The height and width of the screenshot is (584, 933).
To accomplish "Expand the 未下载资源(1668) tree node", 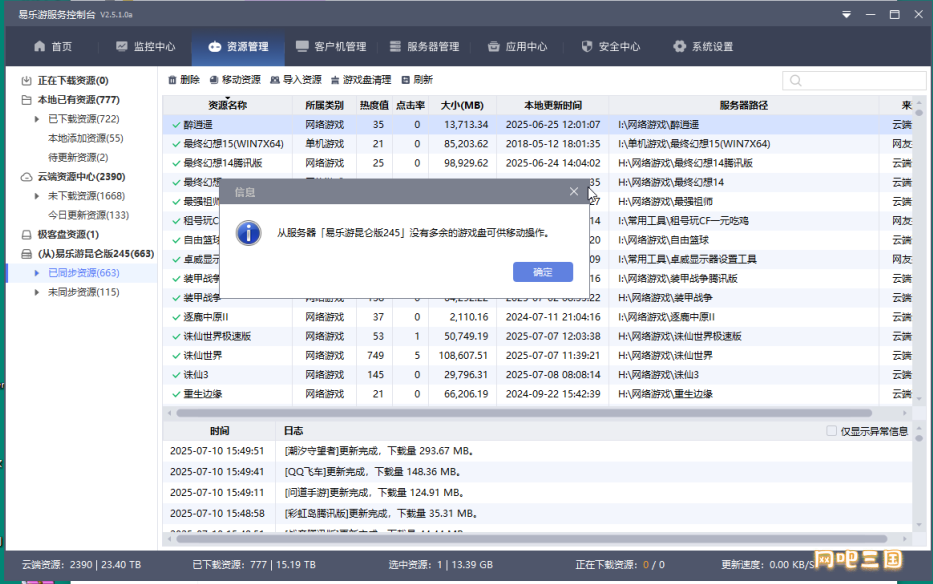I will click(37, 196).
